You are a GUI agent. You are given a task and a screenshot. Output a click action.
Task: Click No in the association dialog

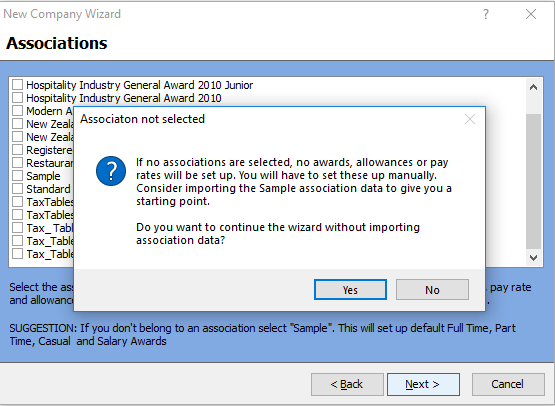(x=432, y=290)
